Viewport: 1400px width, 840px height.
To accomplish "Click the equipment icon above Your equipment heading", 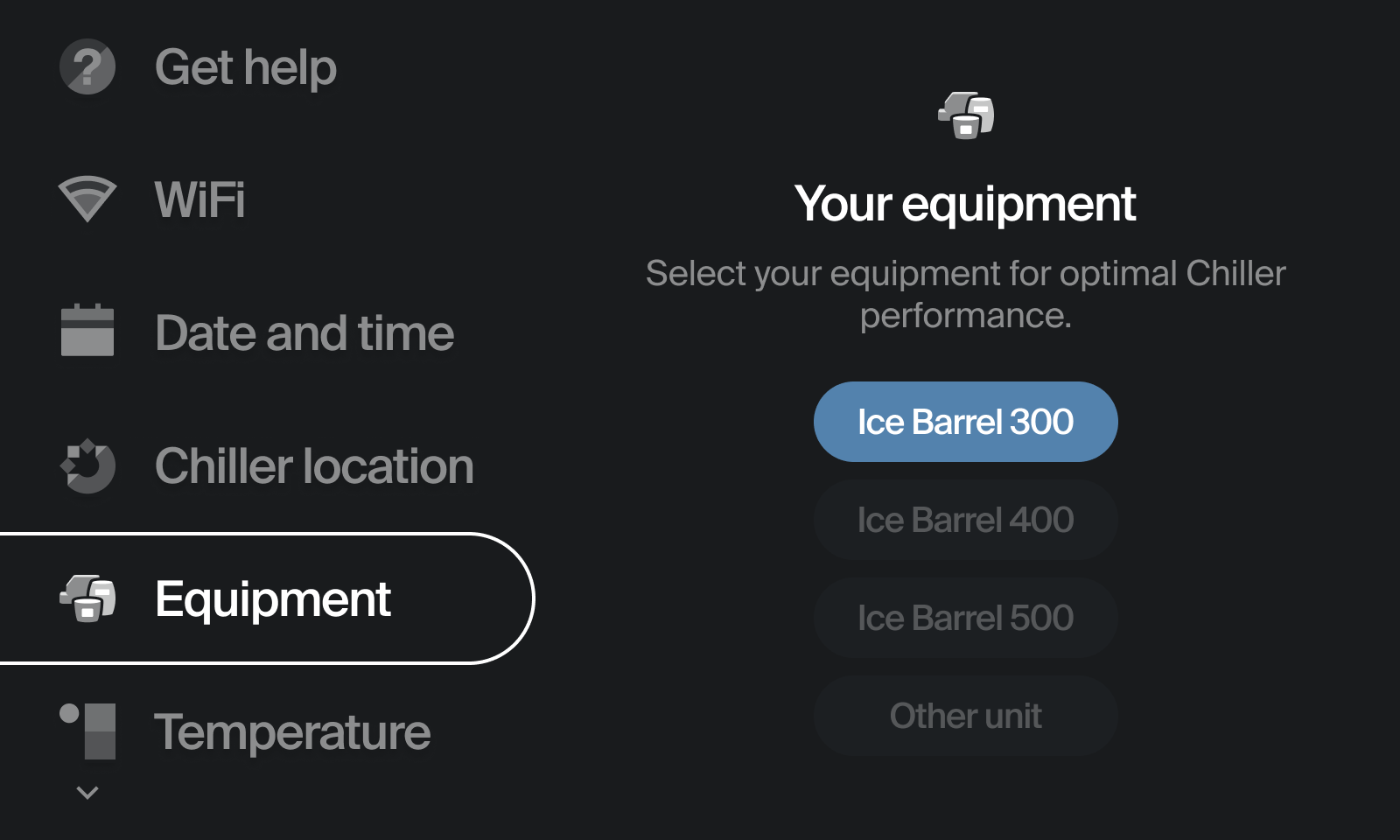I will pyautogui.click(x=966, y=115).
